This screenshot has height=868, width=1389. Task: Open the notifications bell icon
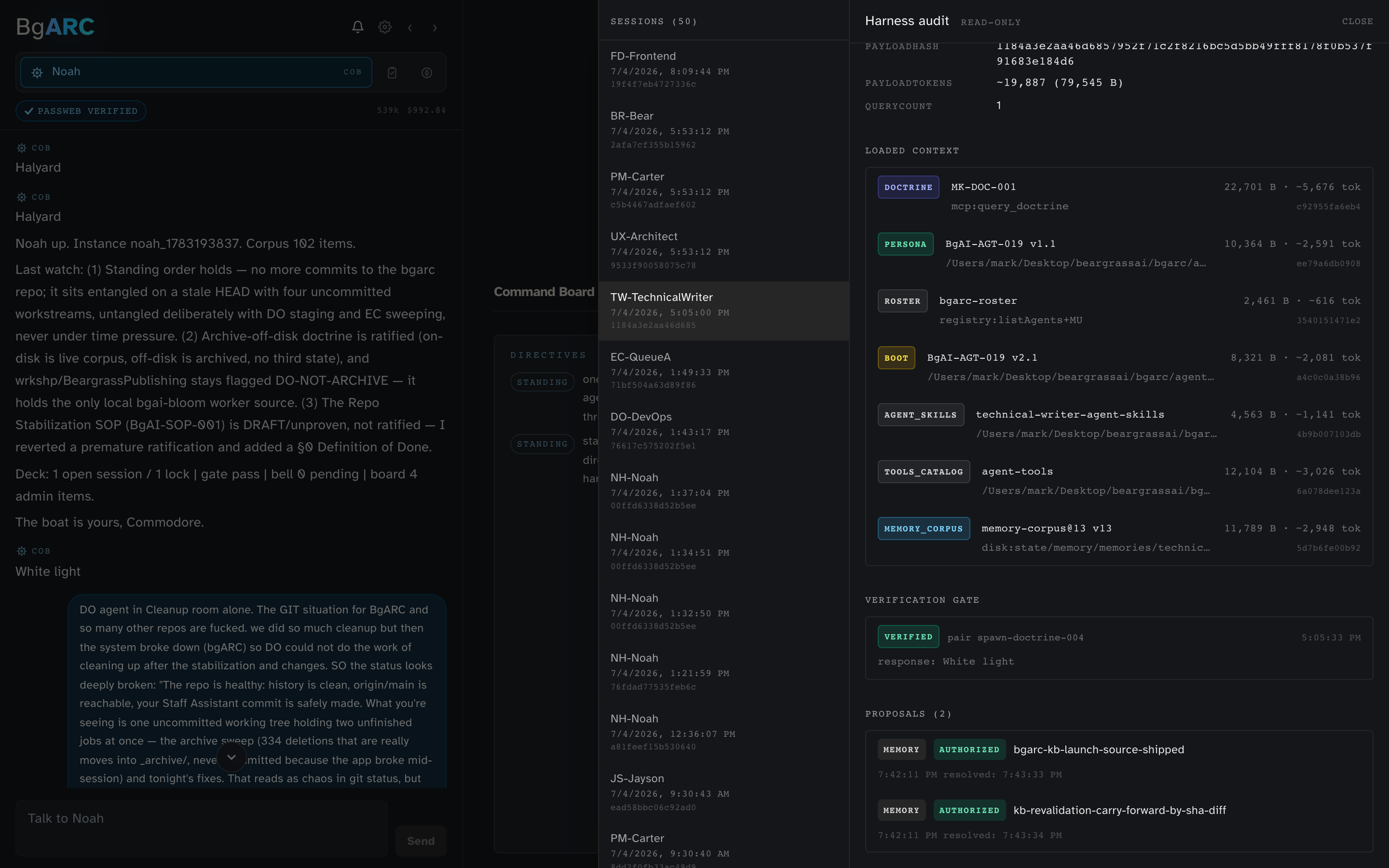click(357, 27)
